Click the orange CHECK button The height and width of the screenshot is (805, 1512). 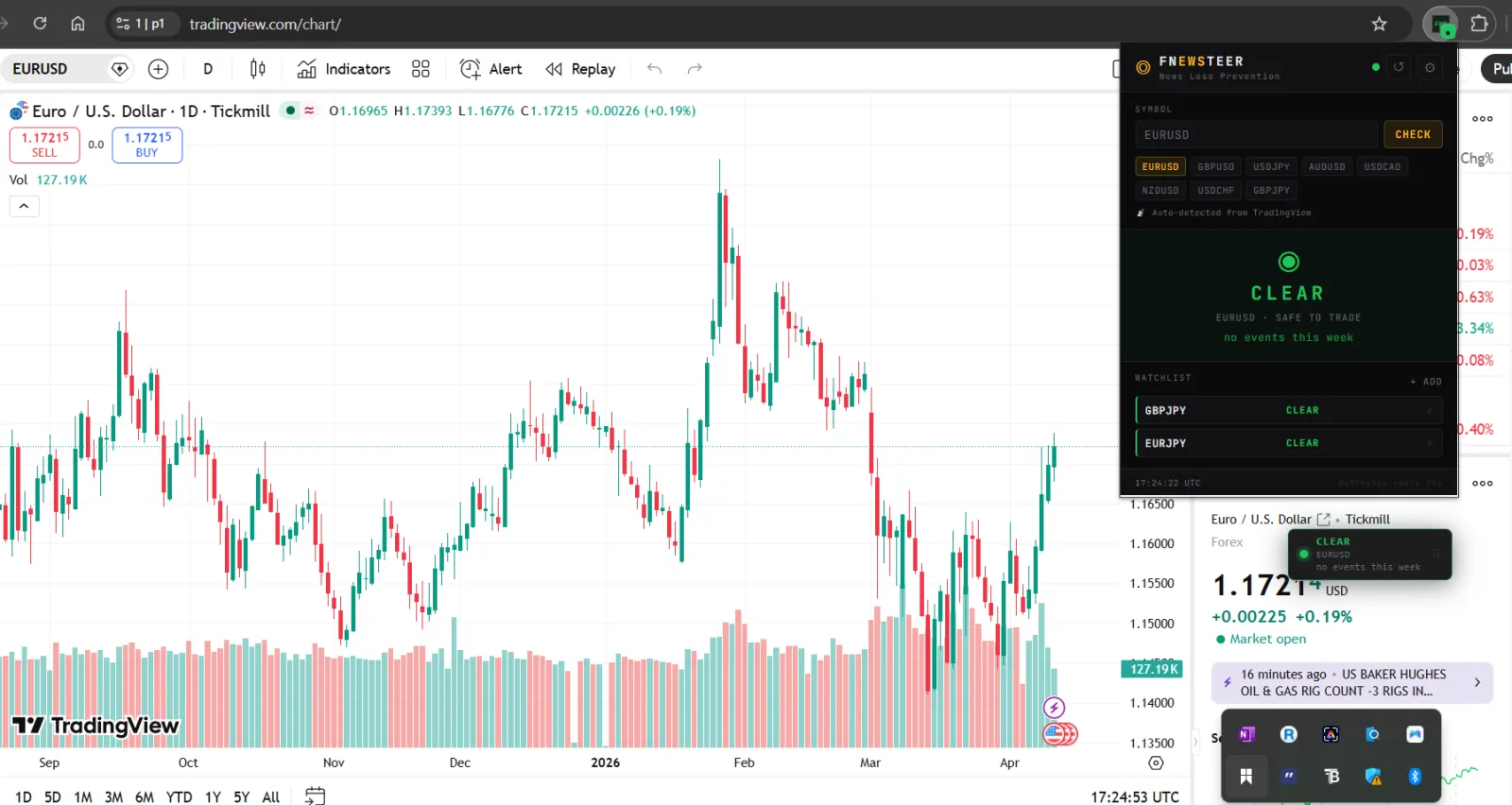[x=1413, y=134]
